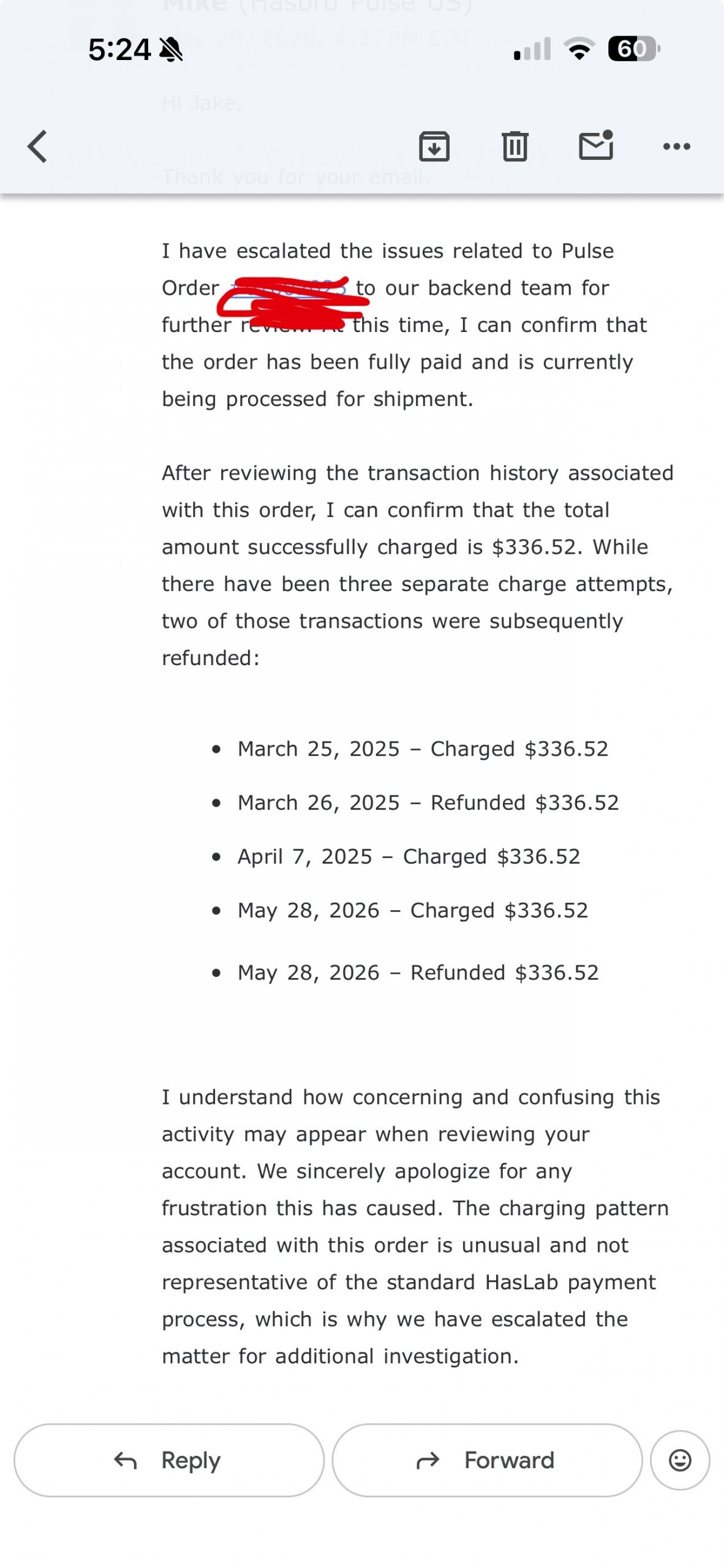Tap the May 28, 2026 Refunded $336.52 line
Image resolution: width=724 pixels, height=1568 pixels.
click(418, 973)
